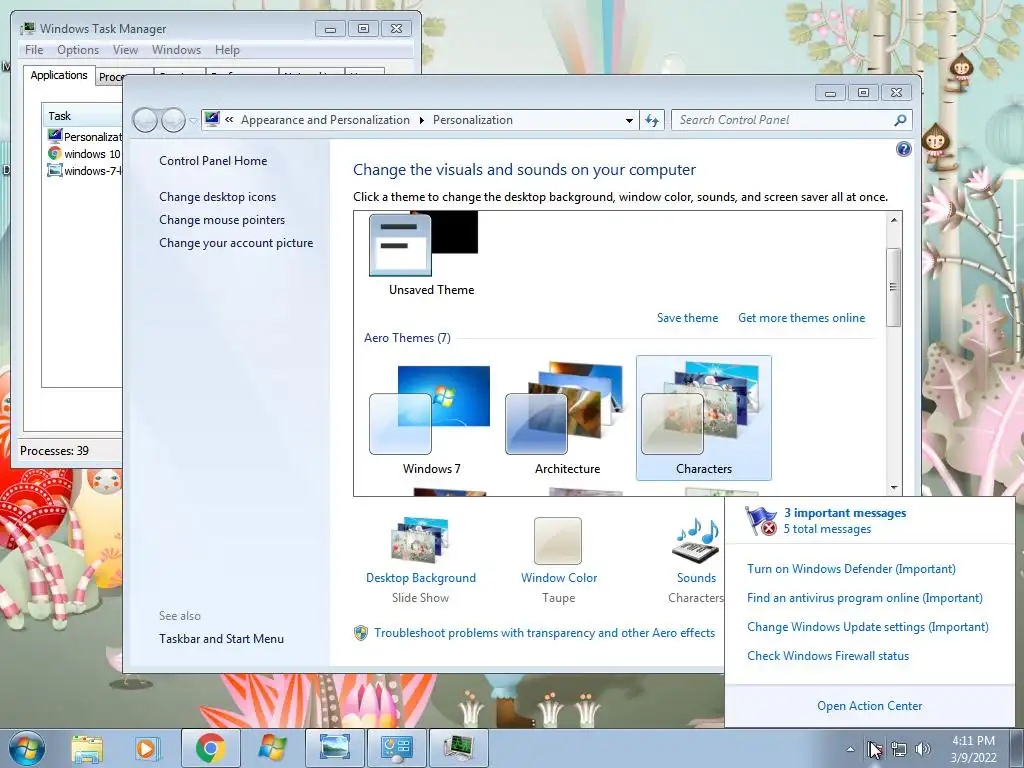This screenshot has width=1024, height=768.
Task: Open the clock showing 4:11 PM
Action: pos(973,749)
